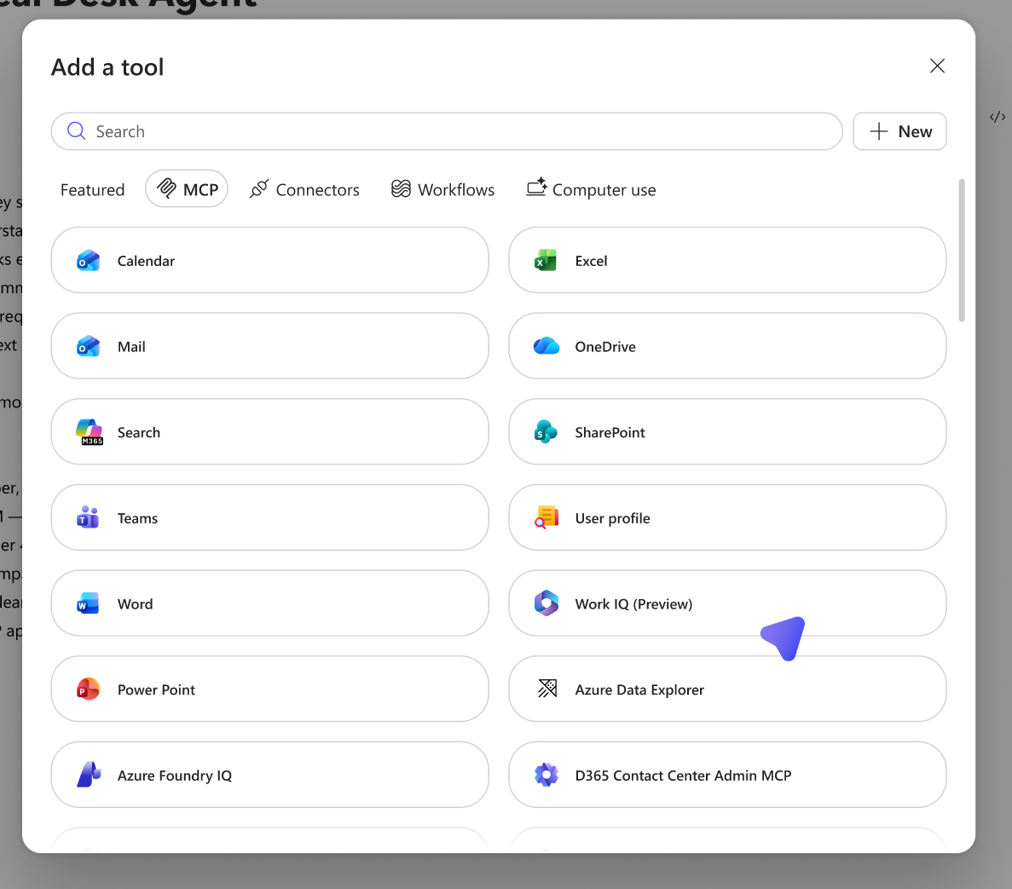Viewport: 1012px width, 889px height.
Task: Pick the Excel tool label
Action: [x=591, y=261]
